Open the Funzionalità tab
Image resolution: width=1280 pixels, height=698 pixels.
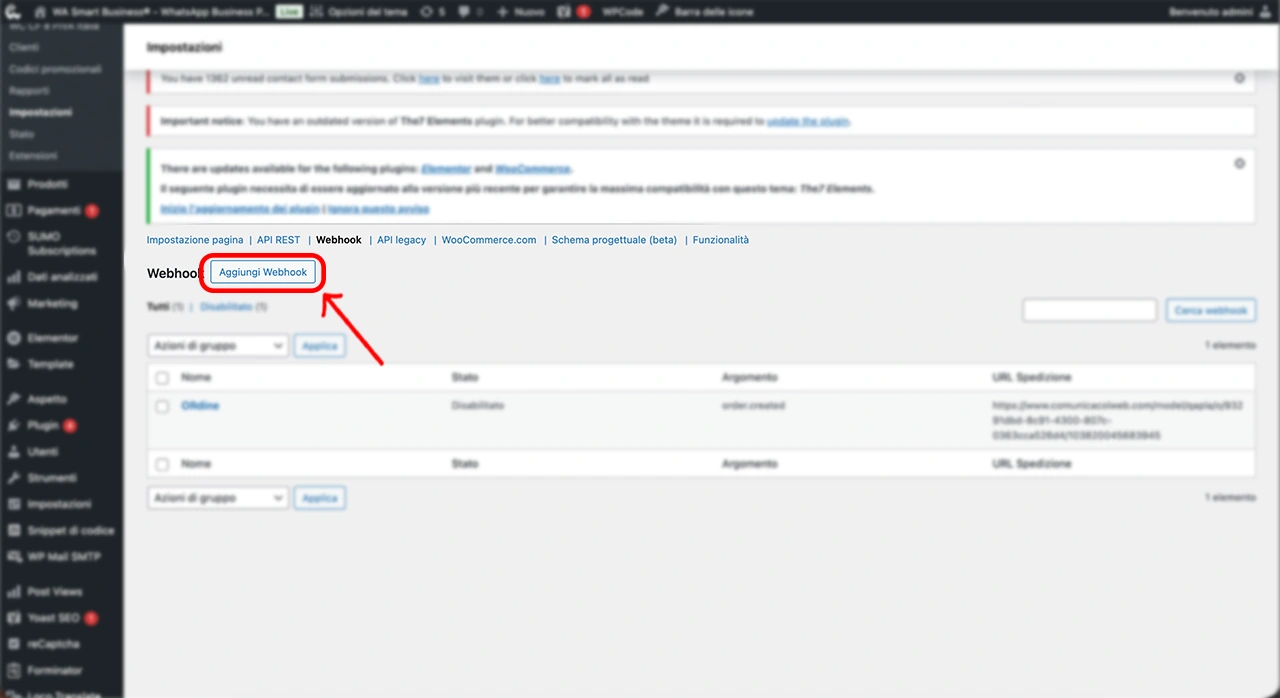coord(720,240)
